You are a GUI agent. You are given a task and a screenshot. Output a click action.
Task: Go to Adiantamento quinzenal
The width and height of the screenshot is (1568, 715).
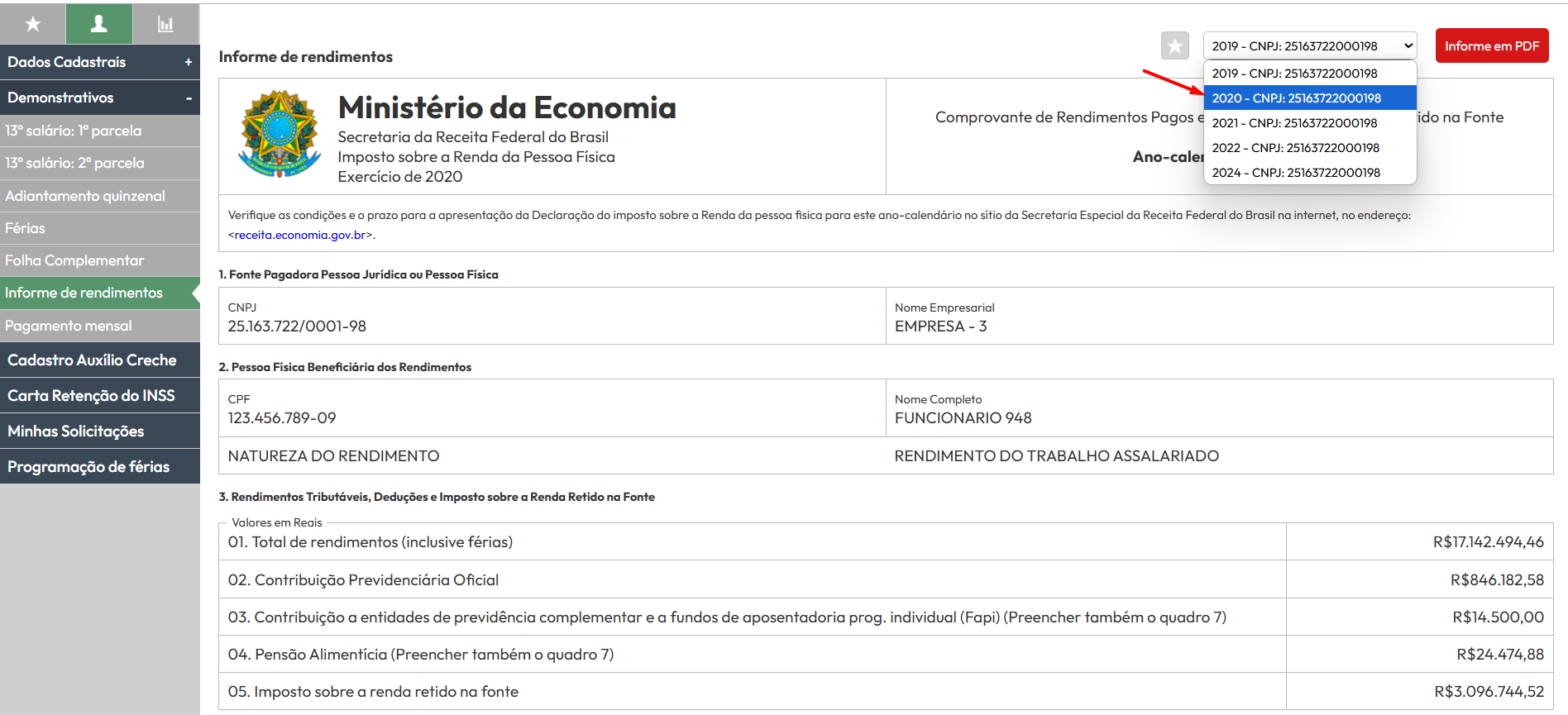click(x=100, y=196)
